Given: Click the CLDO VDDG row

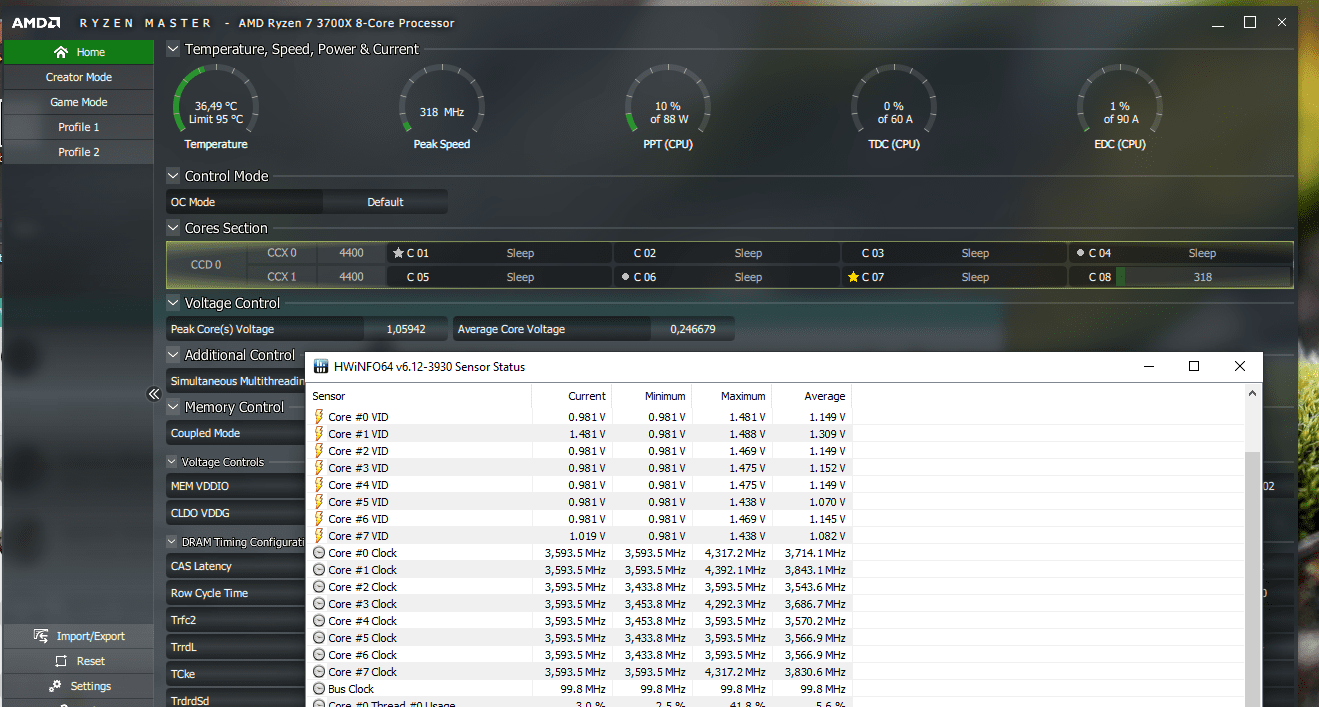Looking at the screenshot, I should [x=236, y=513].
